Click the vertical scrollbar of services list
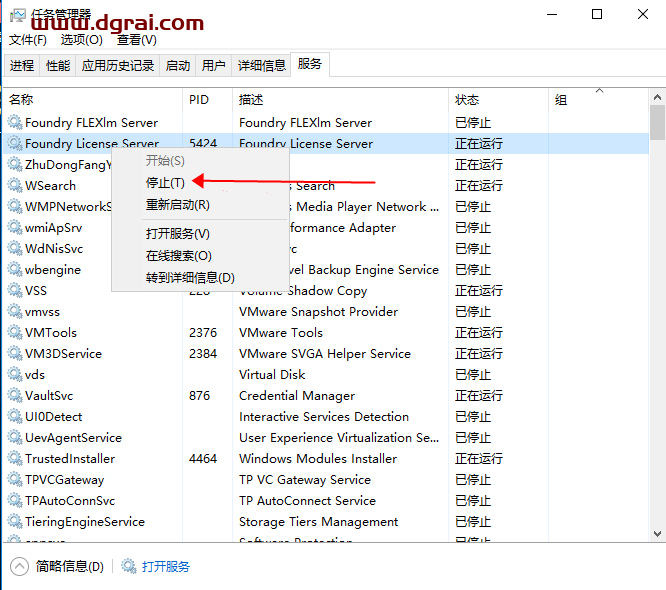666x590 pixels. [657, 300]
